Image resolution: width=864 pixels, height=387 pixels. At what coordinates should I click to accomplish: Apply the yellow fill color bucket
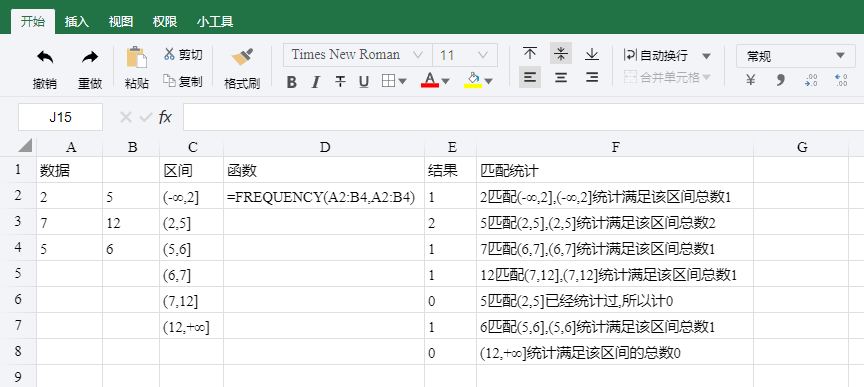tap(473, 80)
